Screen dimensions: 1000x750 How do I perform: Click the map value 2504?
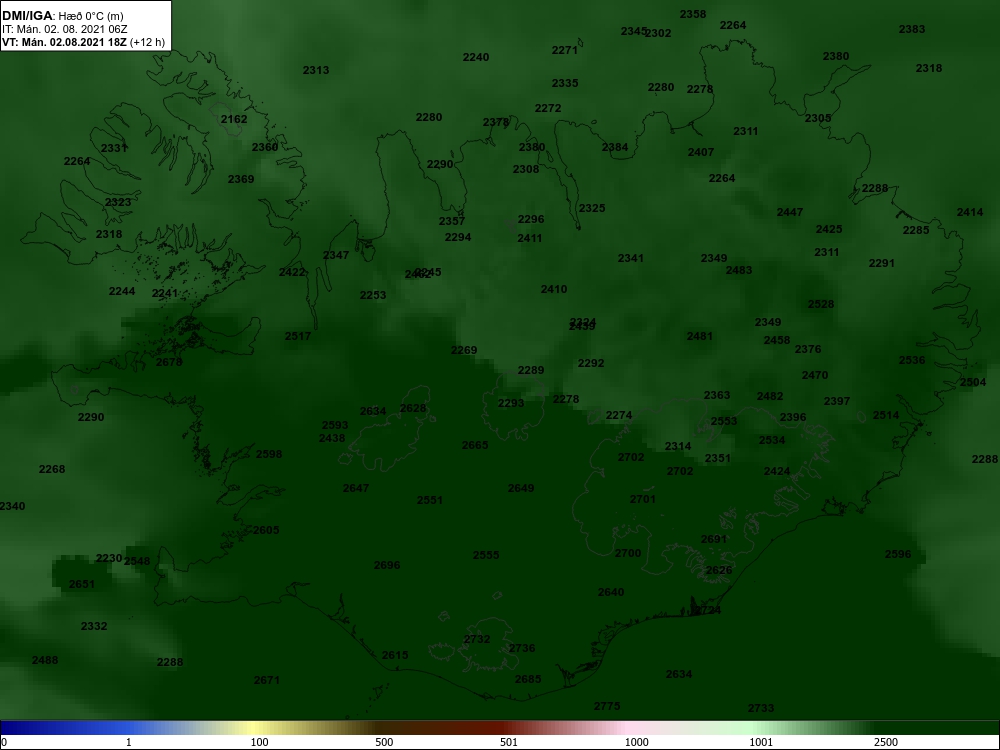973,382
